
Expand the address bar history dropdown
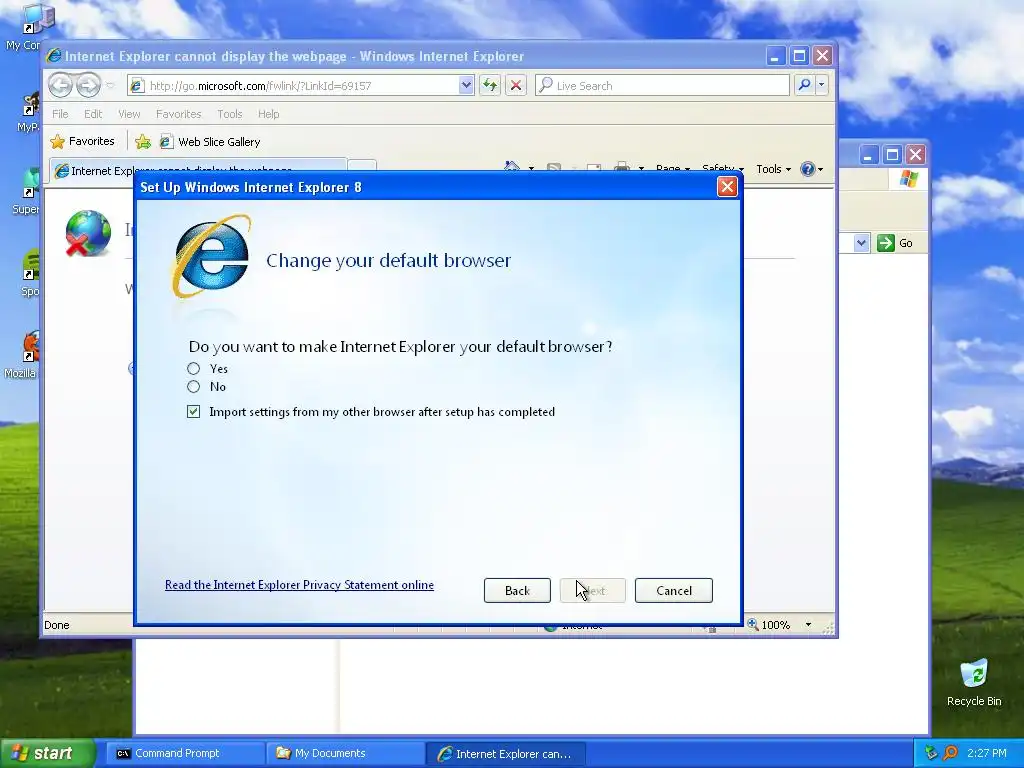(466, 85)
